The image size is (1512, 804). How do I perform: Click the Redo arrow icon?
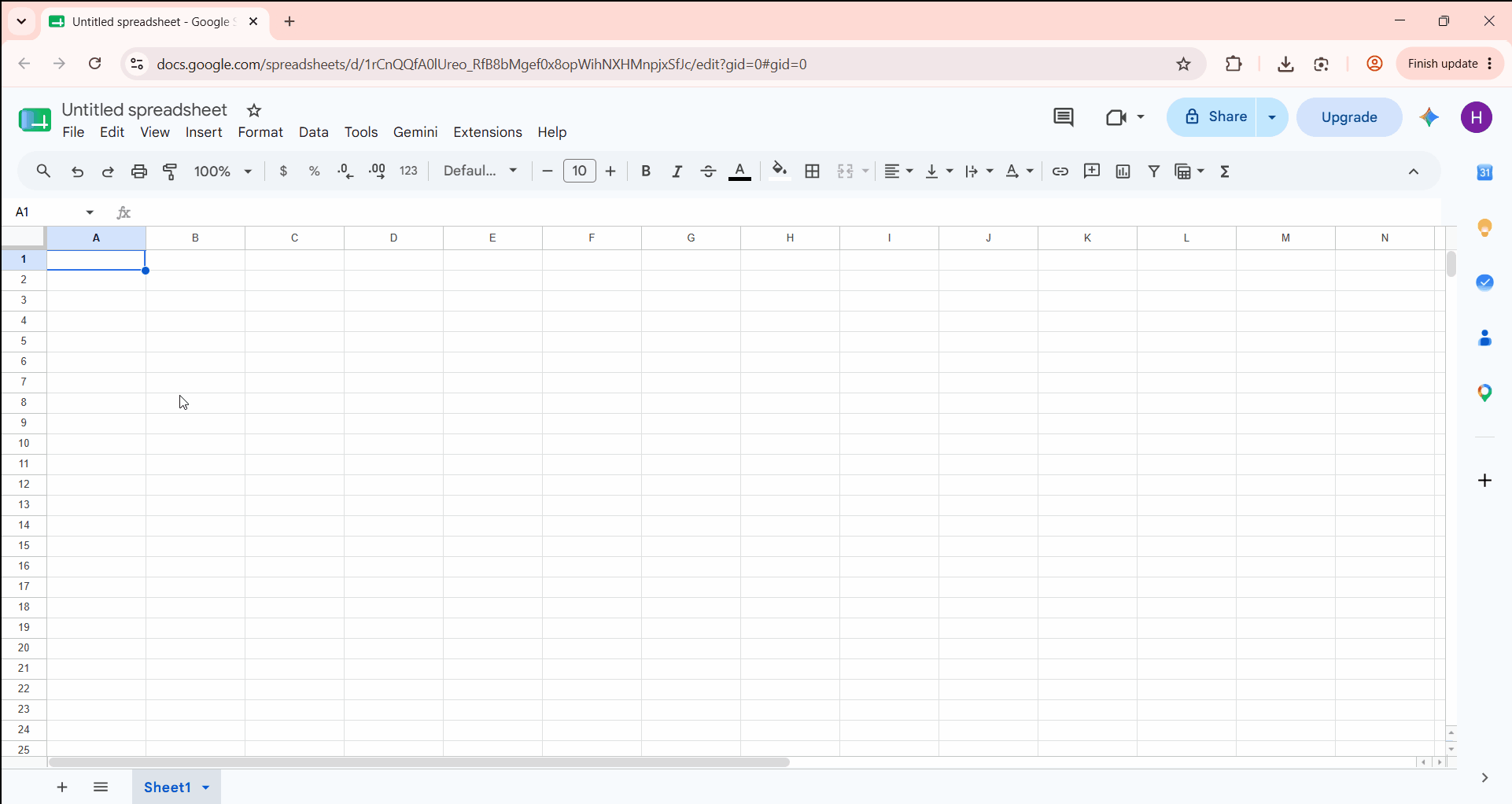point(108,171)
